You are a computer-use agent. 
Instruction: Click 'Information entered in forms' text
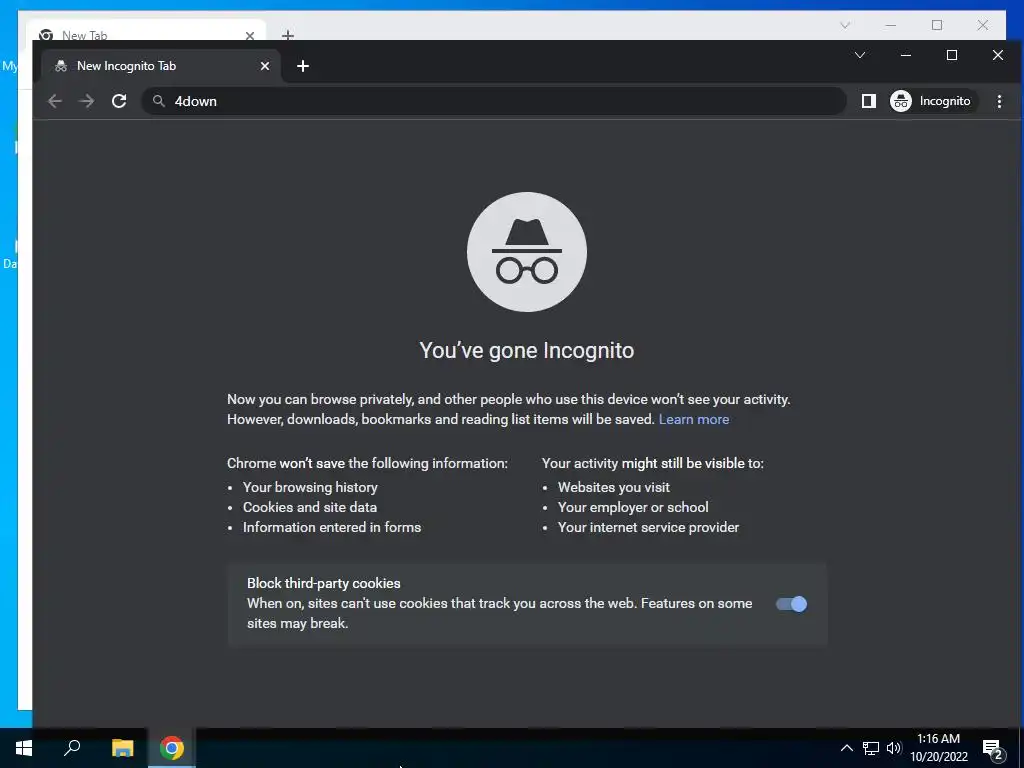tap(332, 527)
